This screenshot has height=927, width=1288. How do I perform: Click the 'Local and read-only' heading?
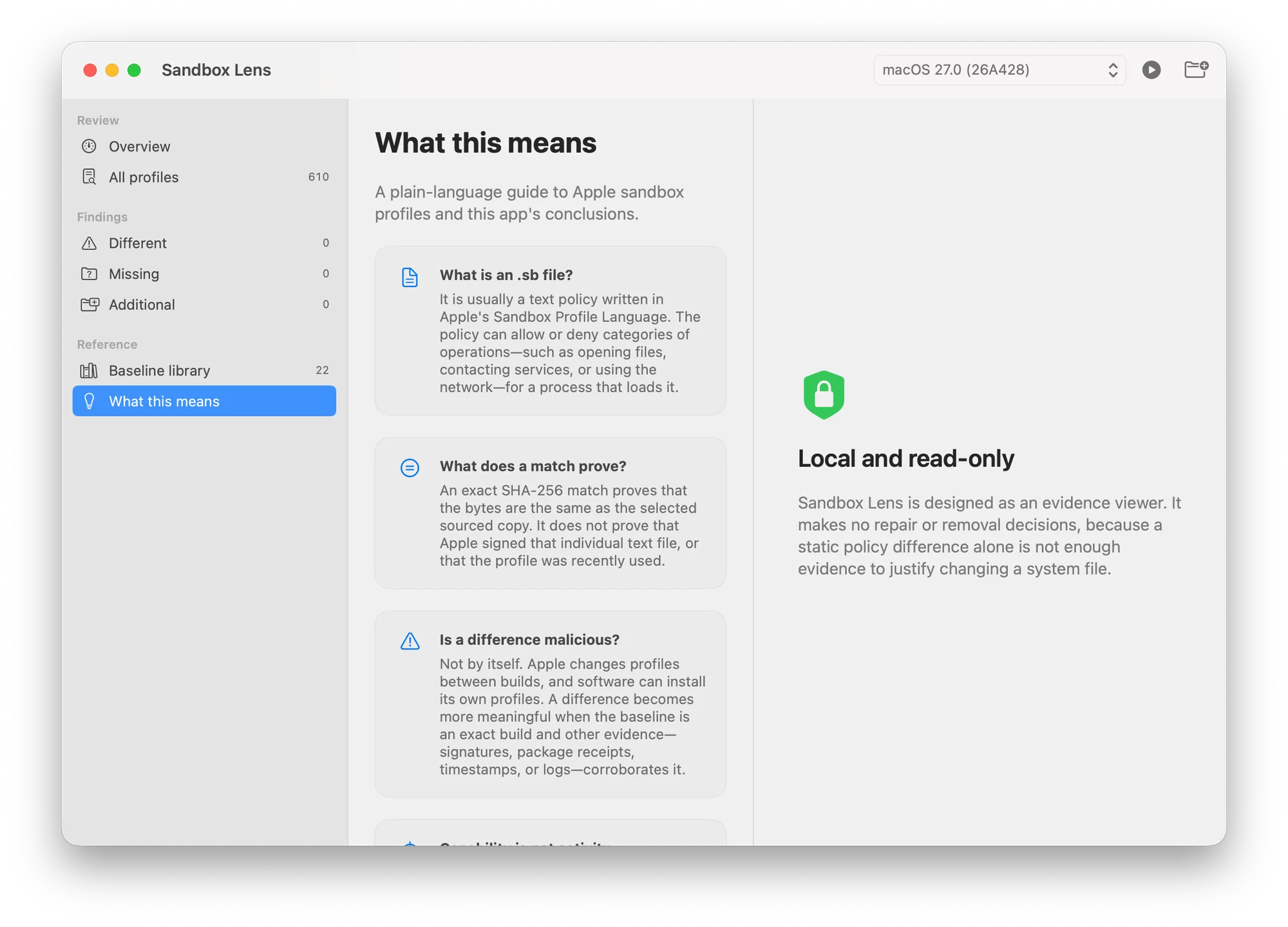(x=905, y=458)
